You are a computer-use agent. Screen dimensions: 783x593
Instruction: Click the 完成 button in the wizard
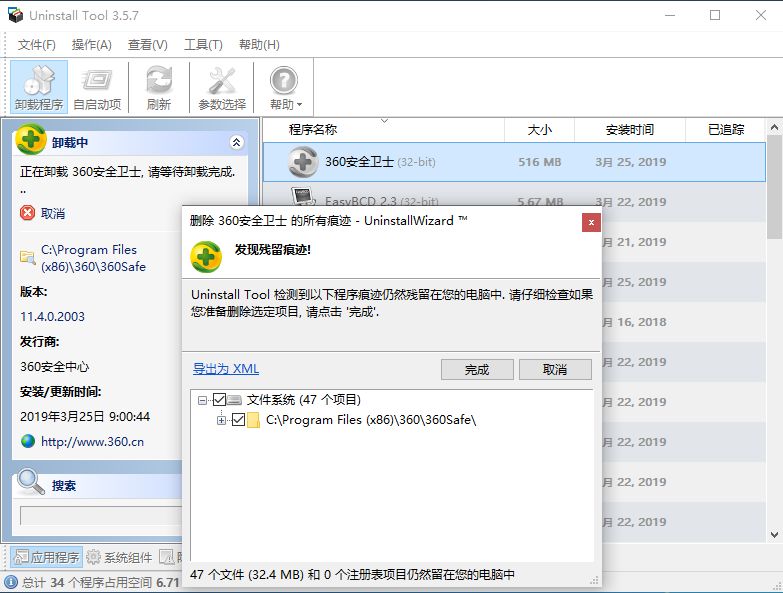click(477, 369)
